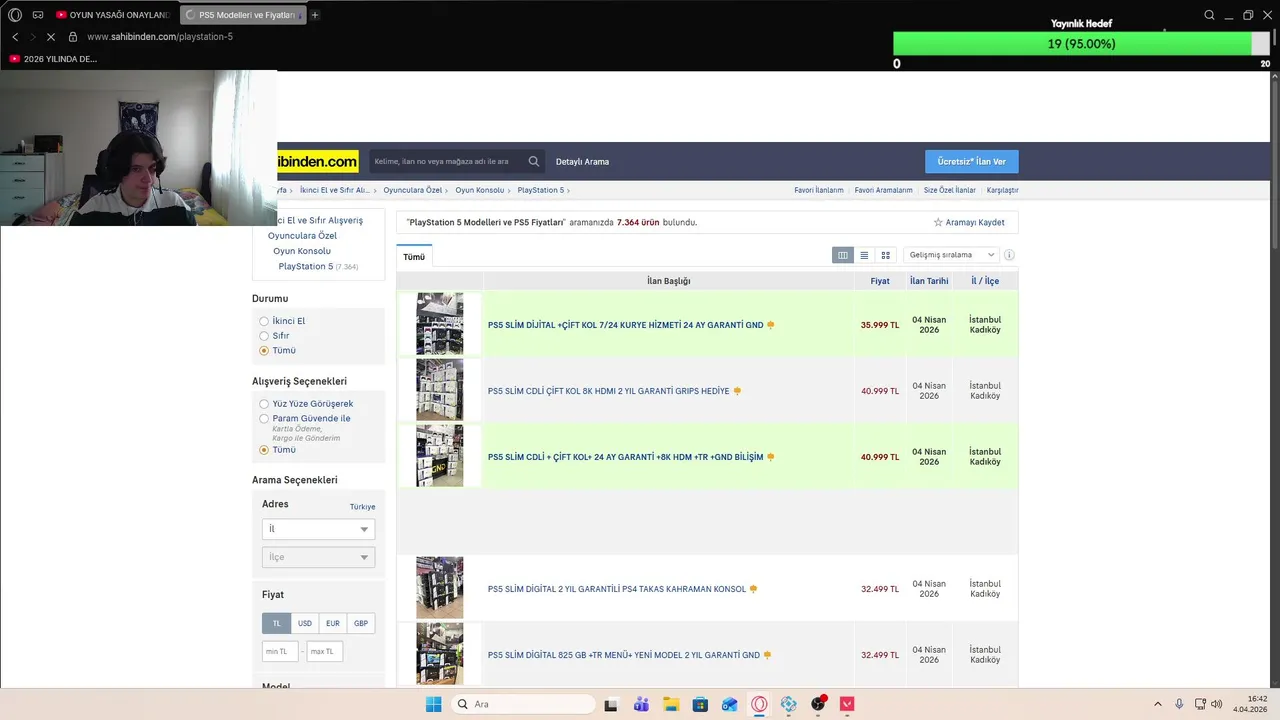Open Oyun Konsolu category in sidebar
The width and height of the screenshot is (1280, 720).
[302, 251]
